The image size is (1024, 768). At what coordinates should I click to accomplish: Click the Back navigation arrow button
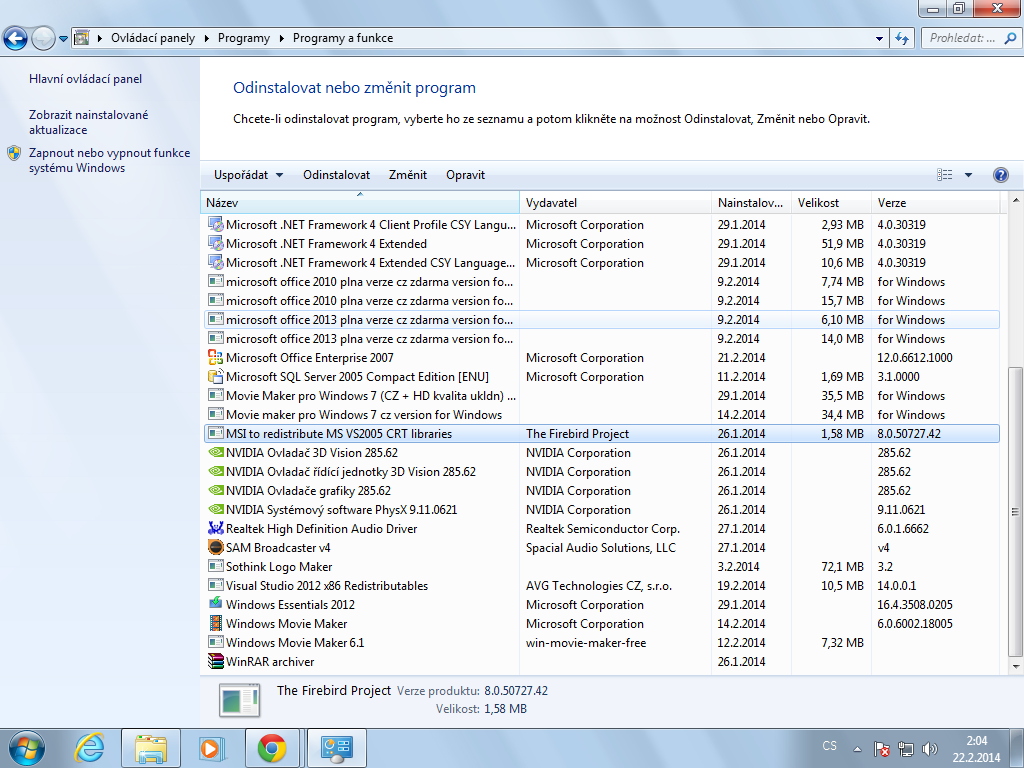(16, 38)
